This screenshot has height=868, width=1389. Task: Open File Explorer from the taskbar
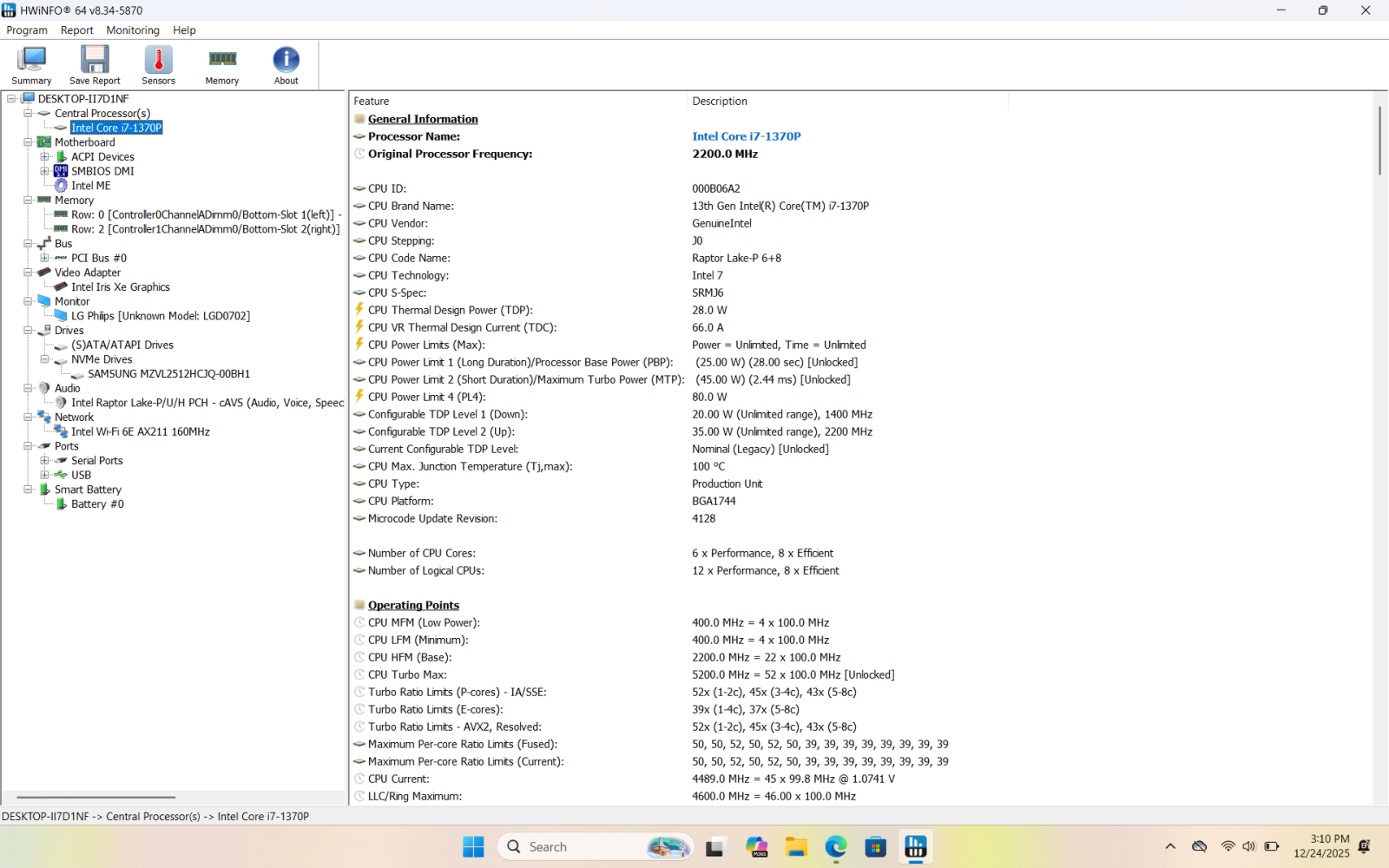pos(796,846)
